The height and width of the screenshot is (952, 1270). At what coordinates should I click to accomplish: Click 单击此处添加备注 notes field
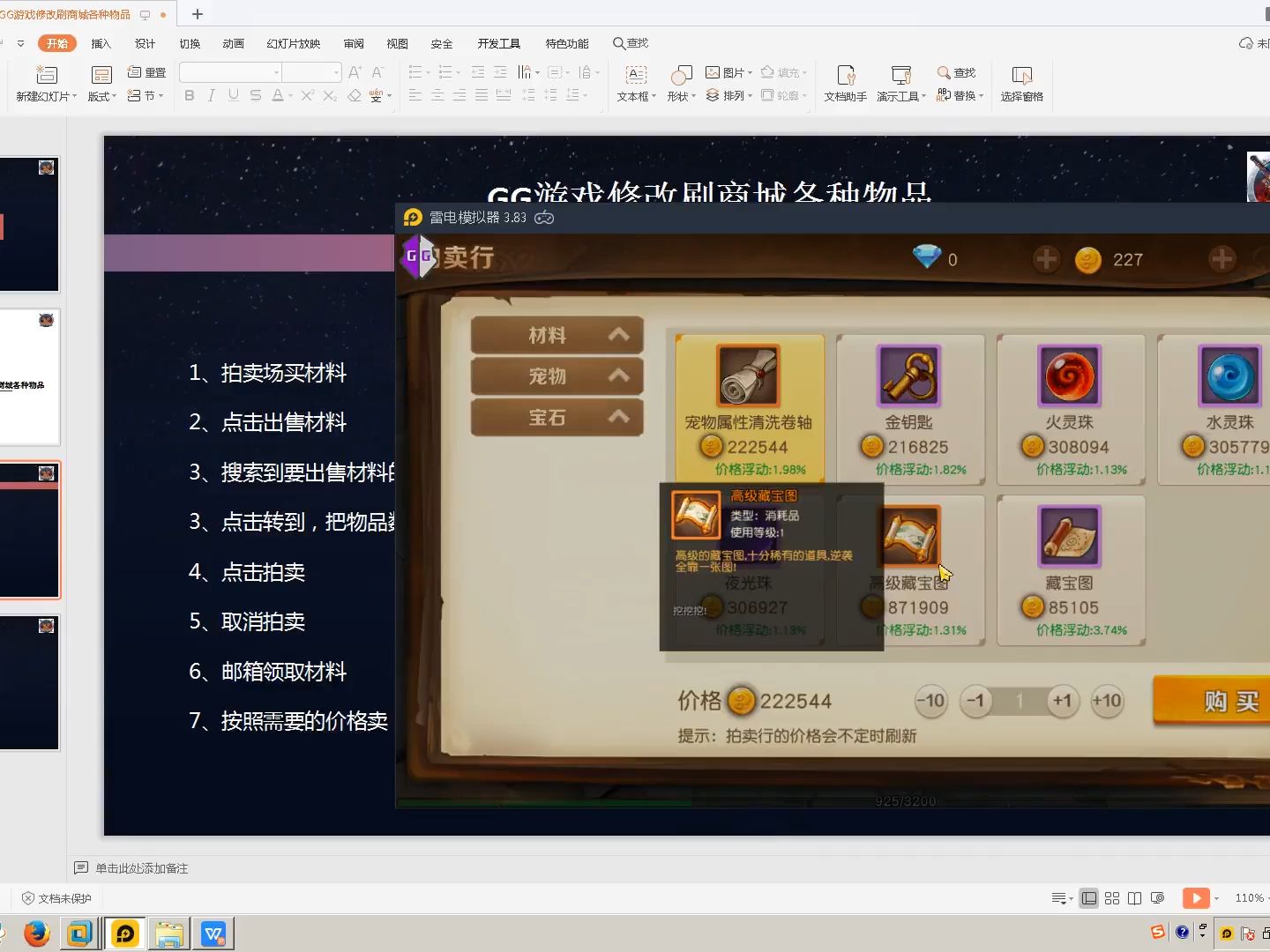[x=142, y=868]
